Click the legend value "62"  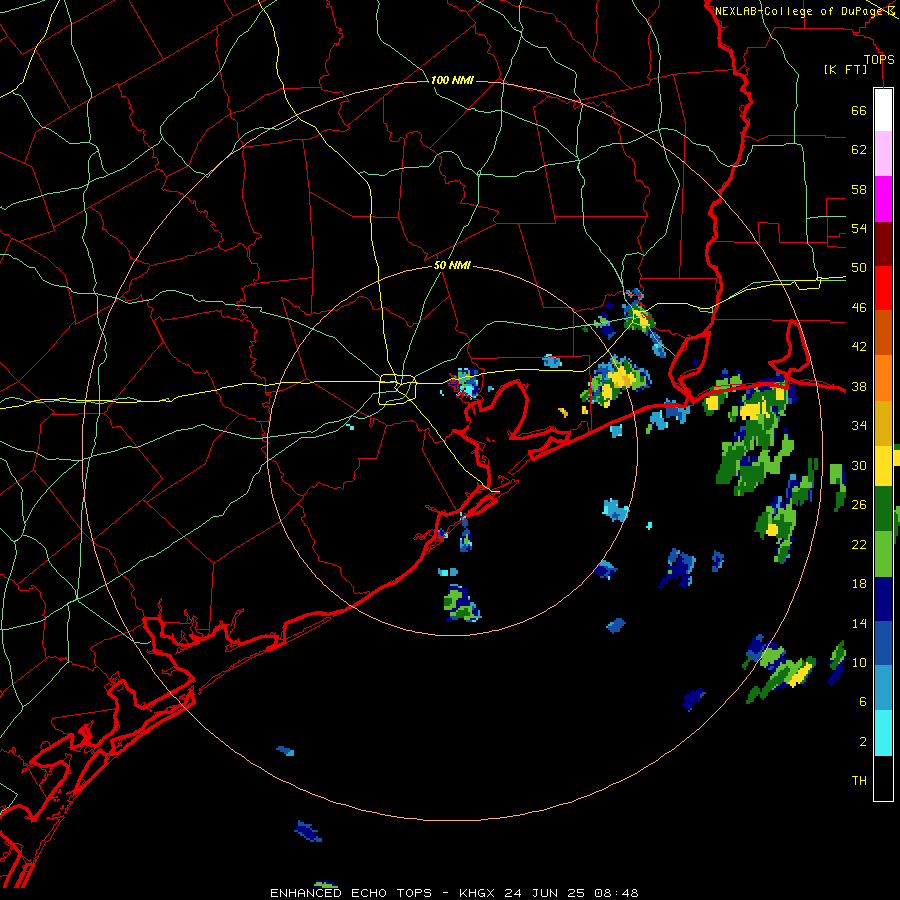859,150
